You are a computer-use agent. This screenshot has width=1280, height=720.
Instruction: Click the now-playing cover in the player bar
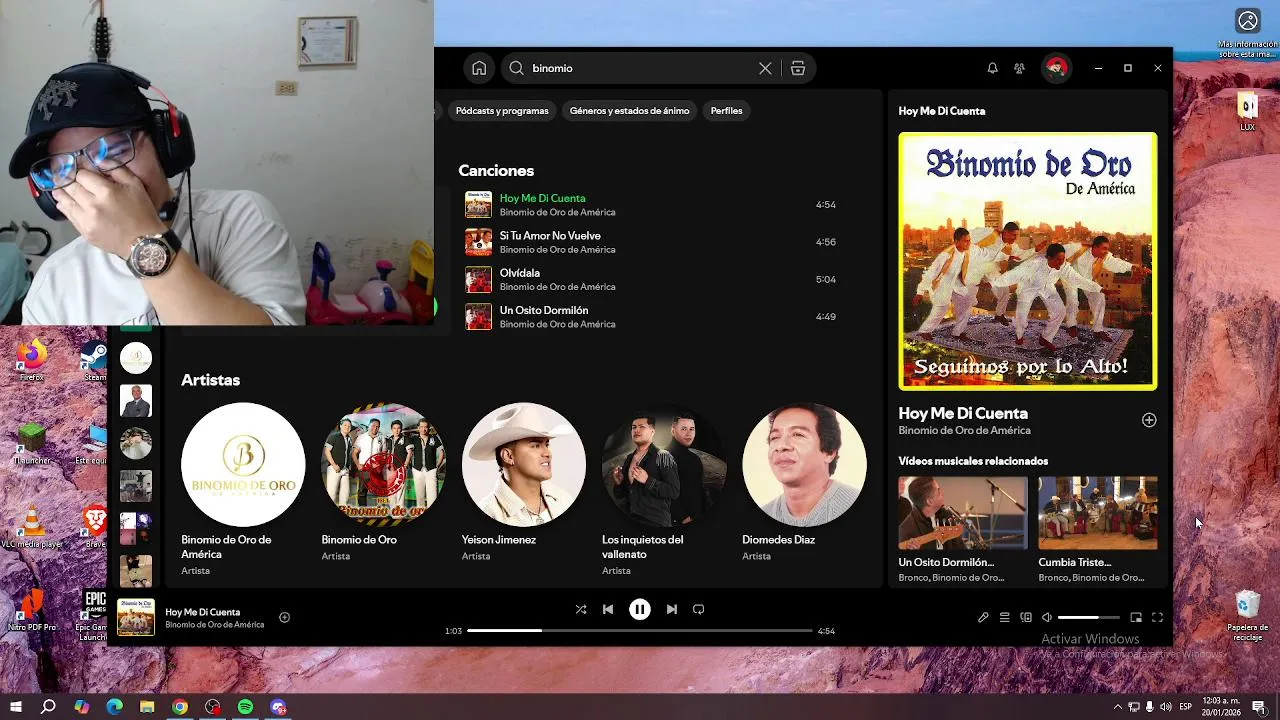pos(136,617)
